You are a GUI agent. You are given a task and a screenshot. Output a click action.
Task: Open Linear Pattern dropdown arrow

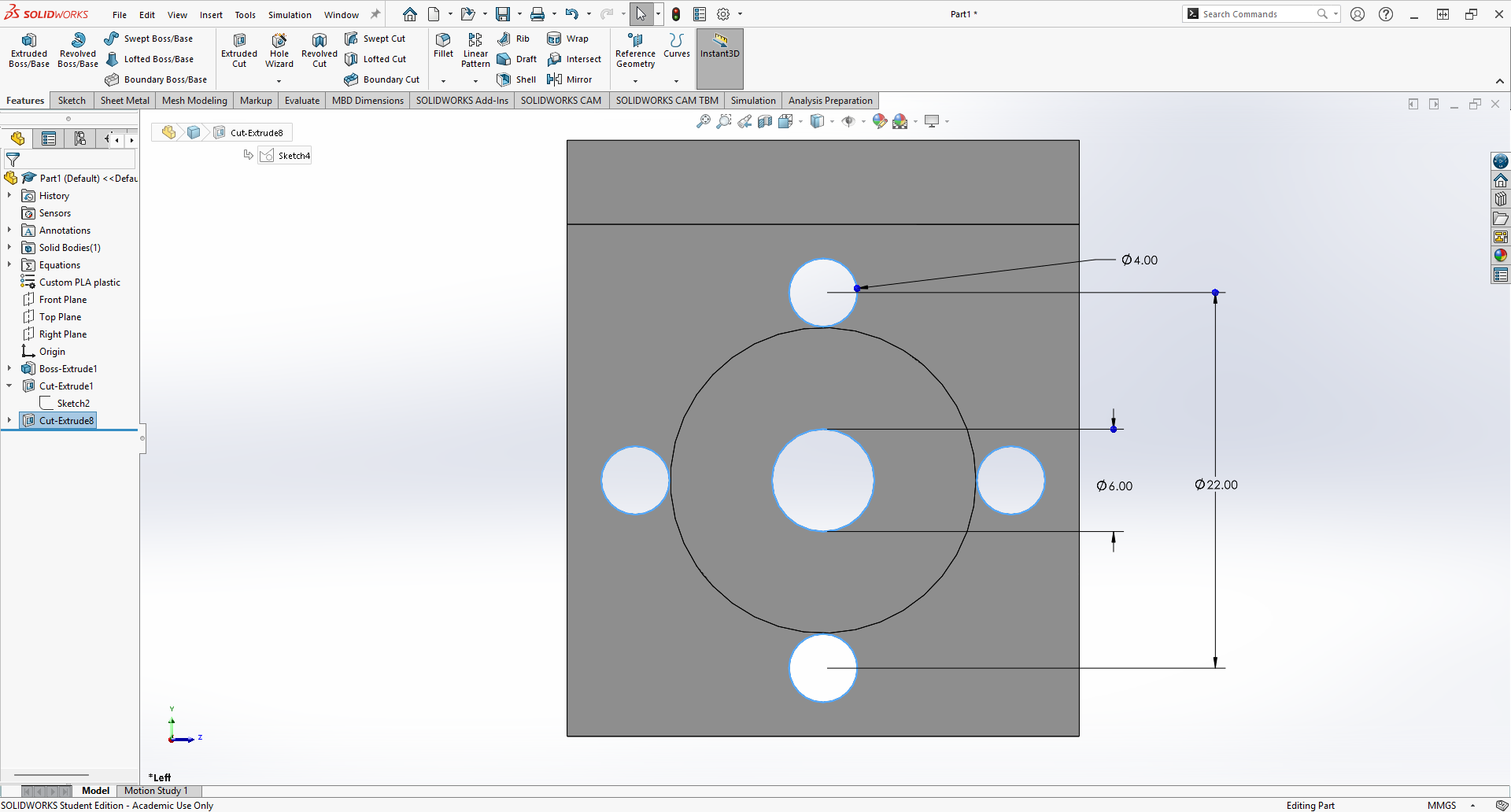point(475,81)
